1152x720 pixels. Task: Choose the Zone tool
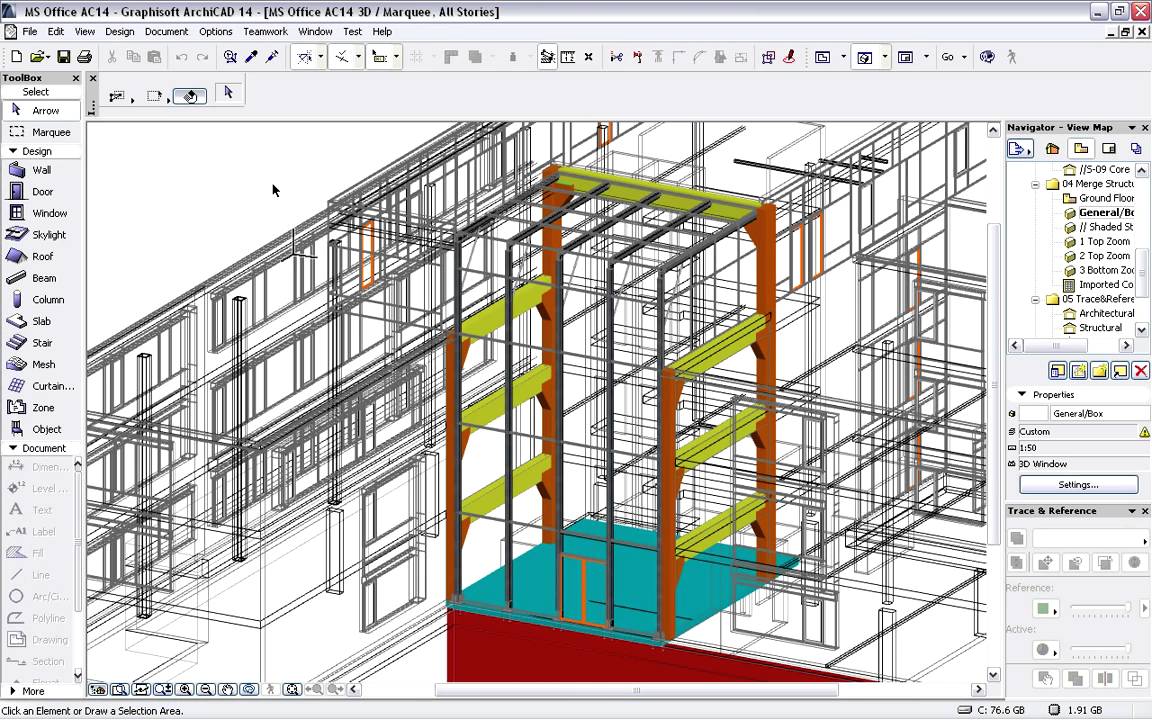tap(42, 408)
